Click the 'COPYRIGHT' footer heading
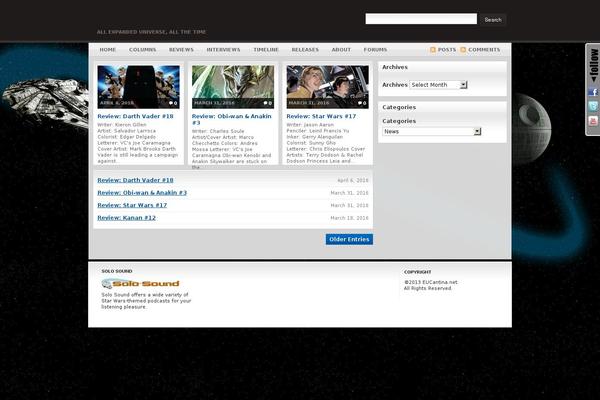Viewport: 600px width, 400px height. coord(417,272)
